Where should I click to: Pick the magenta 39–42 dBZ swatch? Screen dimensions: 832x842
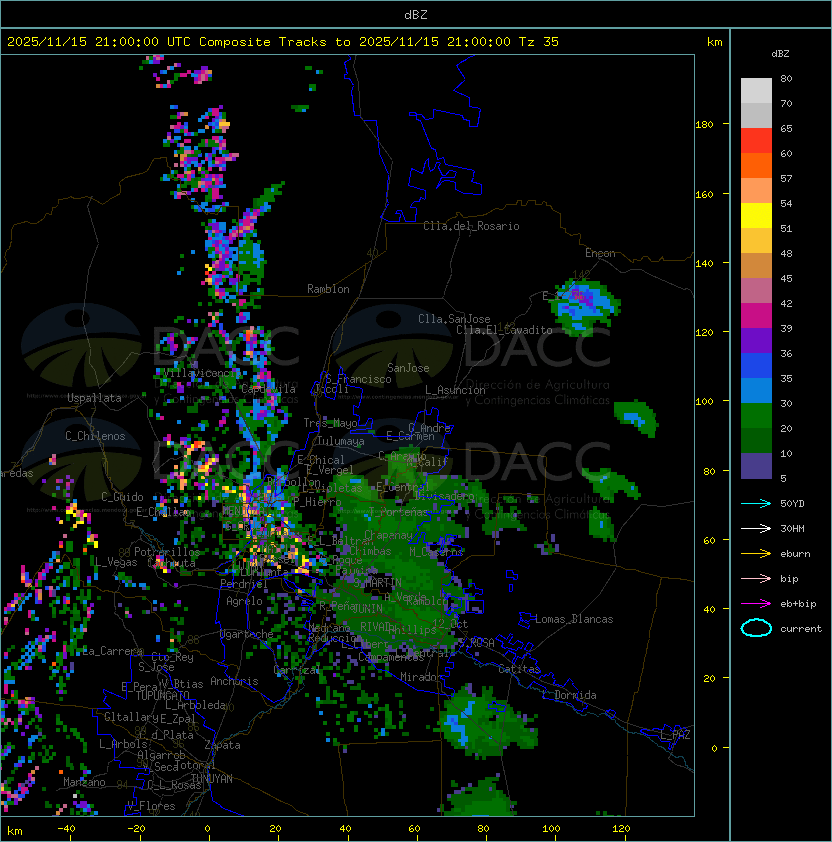coord(756,316)
